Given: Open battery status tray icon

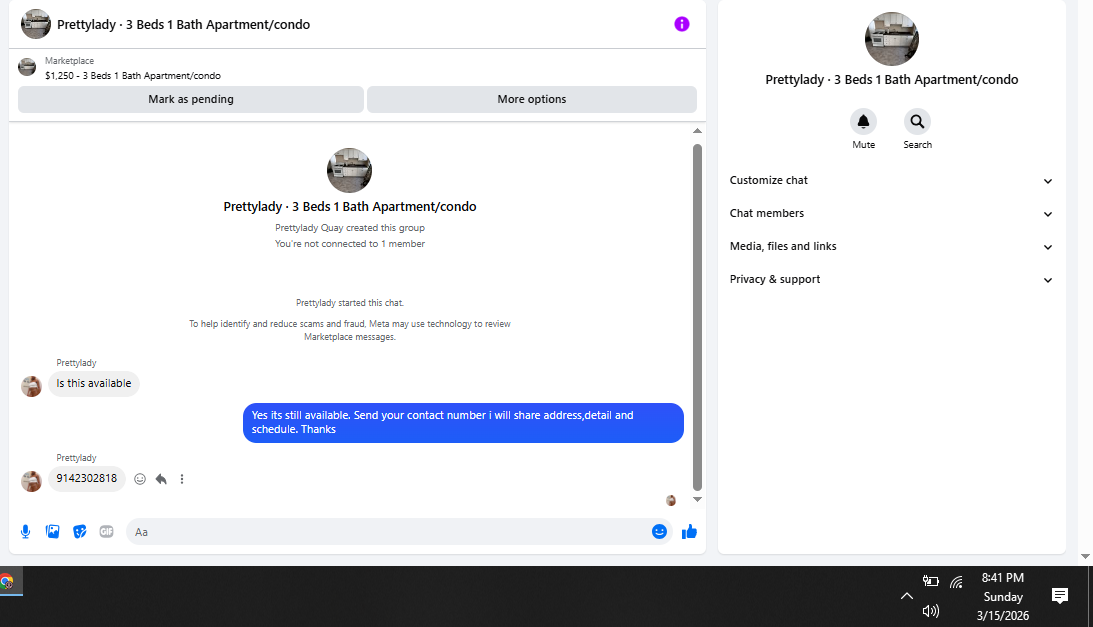Looking at the screenshot, I should click(931, 581).
